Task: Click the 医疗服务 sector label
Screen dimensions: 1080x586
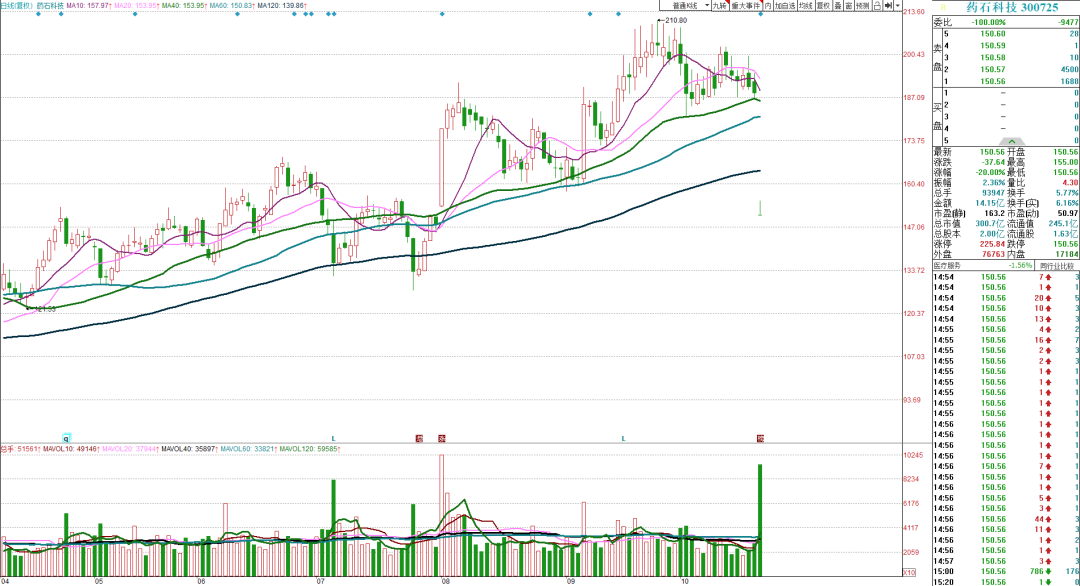Action: tap(946, 266)
